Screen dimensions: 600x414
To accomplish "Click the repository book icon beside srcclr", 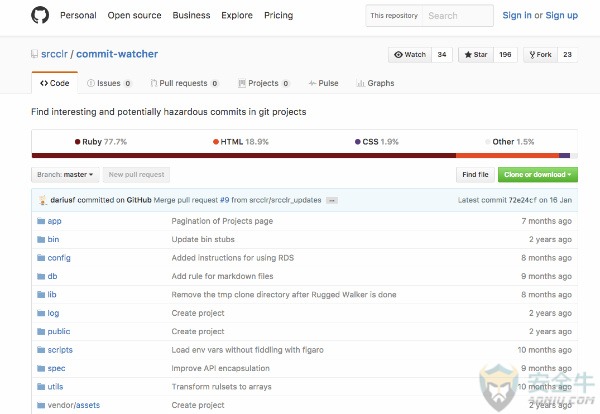I will click(x=34, y=54).
